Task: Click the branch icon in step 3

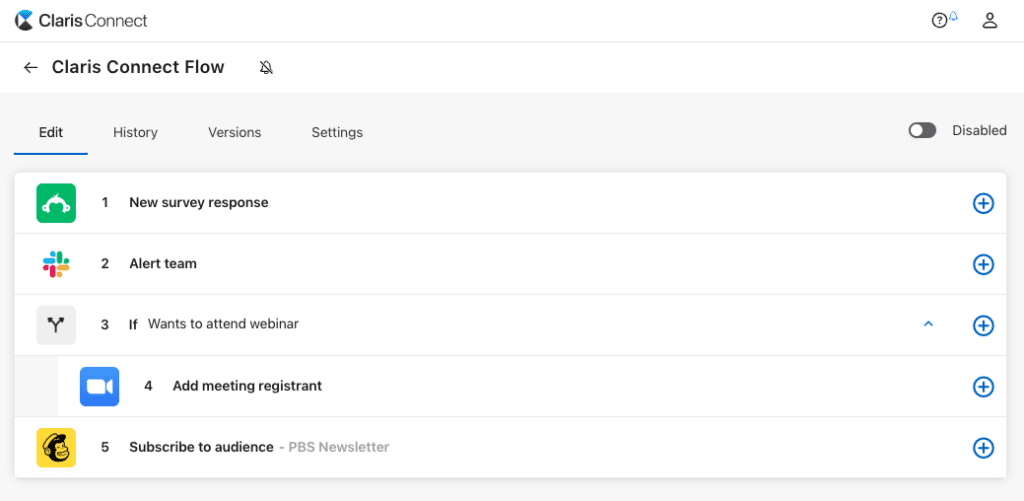Action: [56, 325]
